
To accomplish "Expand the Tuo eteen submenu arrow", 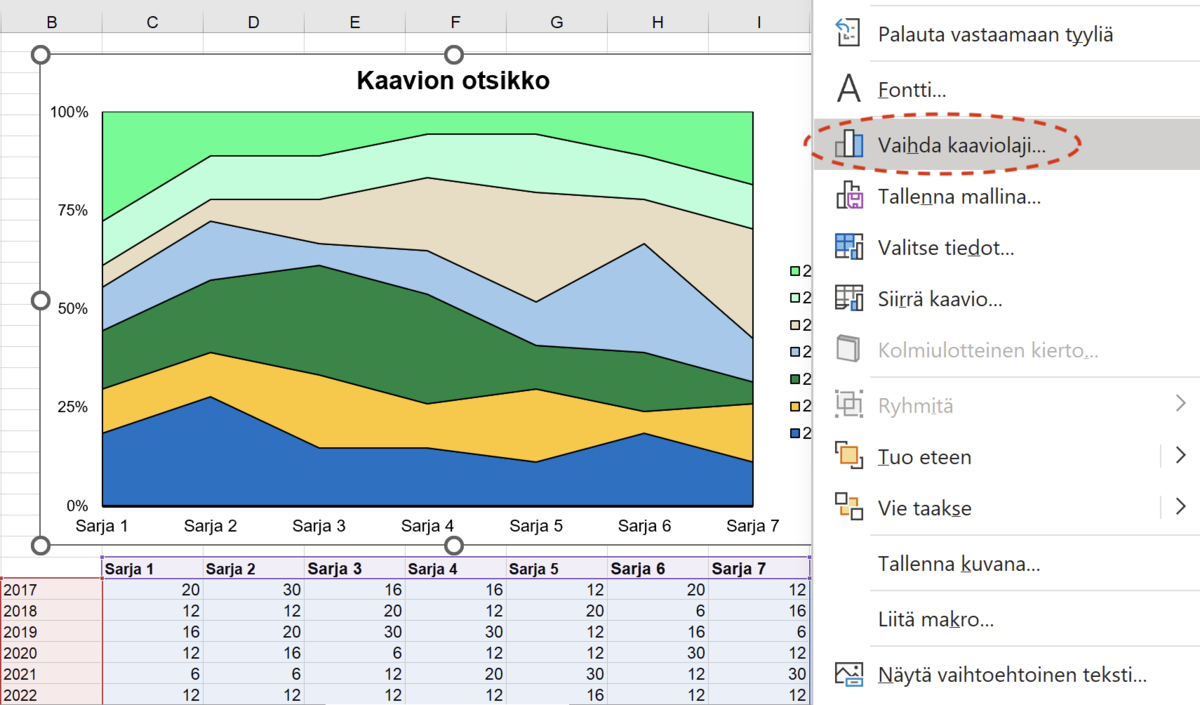I will [1181, 456].
